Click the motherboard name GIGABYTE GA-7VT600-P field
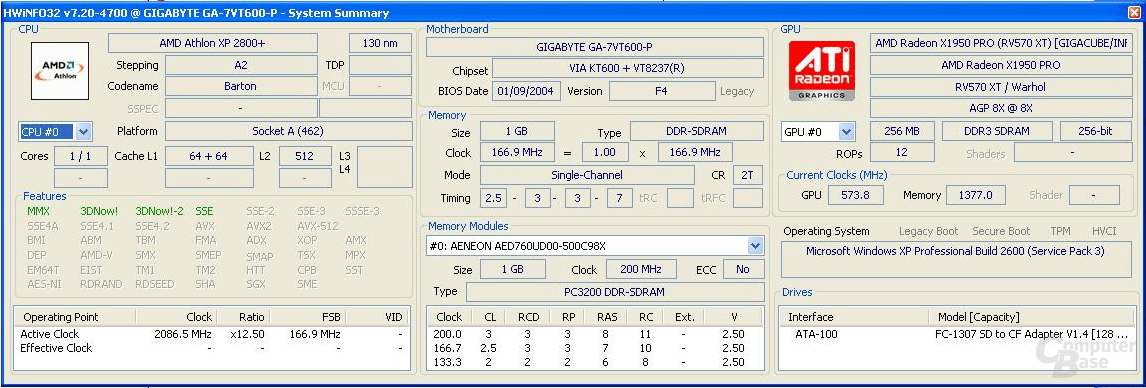1146x388 pixels. pos(594,47)
